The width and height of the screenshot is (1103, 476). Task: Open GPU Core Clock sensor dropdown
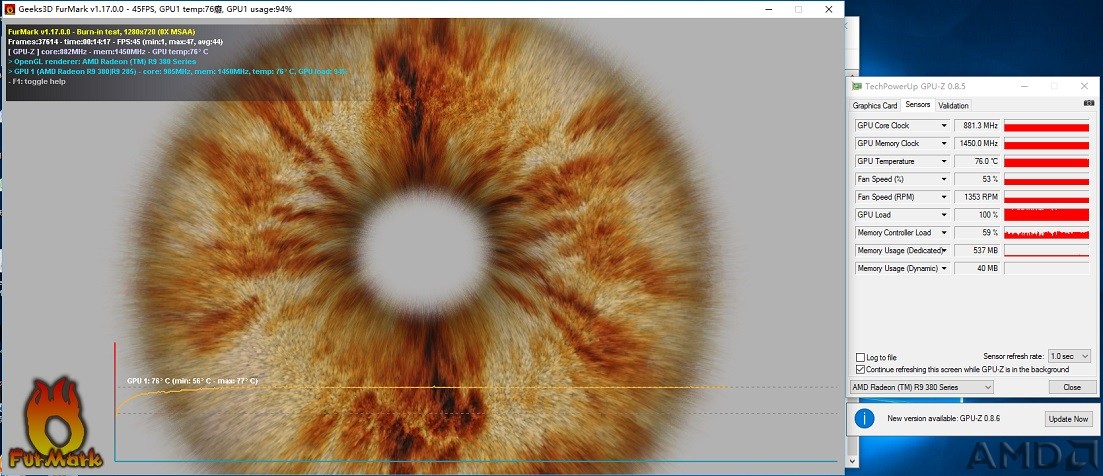tap(944, 126)
